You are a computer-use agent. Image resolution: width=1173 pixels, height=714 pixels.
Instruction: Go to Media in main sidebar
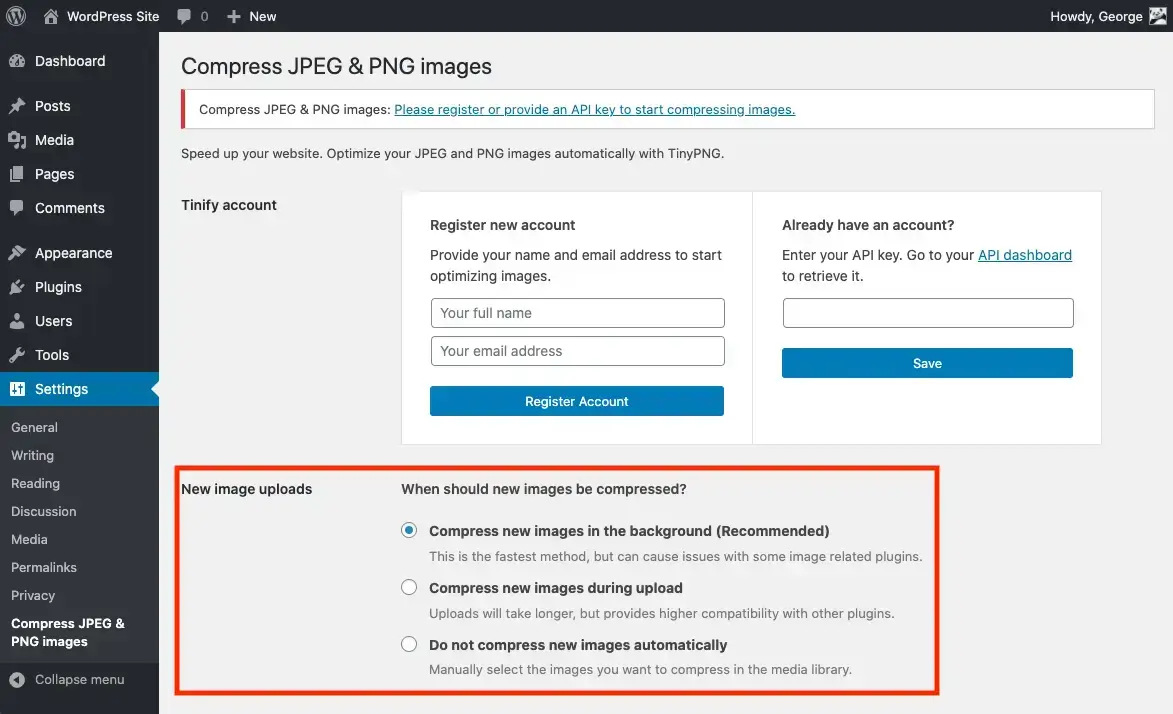(x=55, y=140)
